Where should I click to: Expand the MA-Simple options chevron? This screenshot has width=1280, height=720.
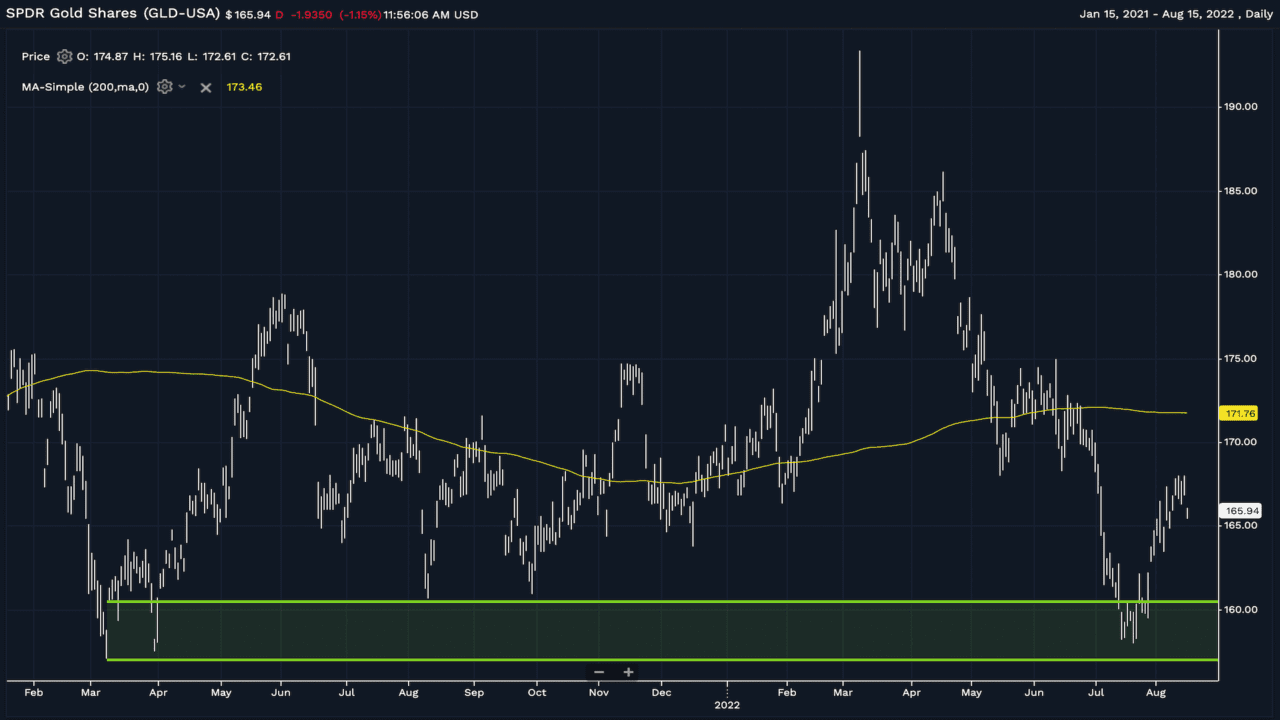pos(182,87)
